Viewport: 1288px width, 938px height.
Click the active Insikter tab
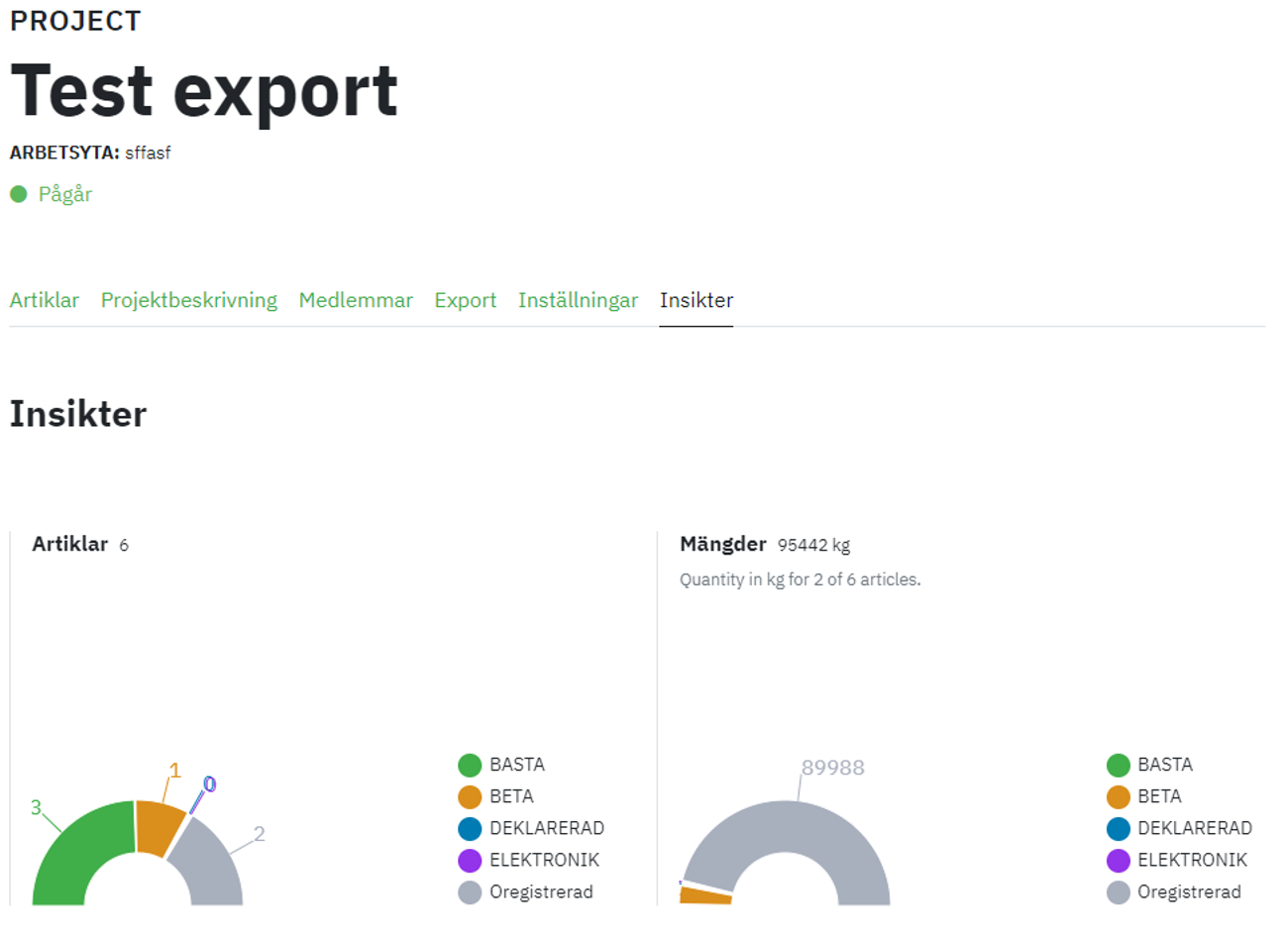pos(696,300)
